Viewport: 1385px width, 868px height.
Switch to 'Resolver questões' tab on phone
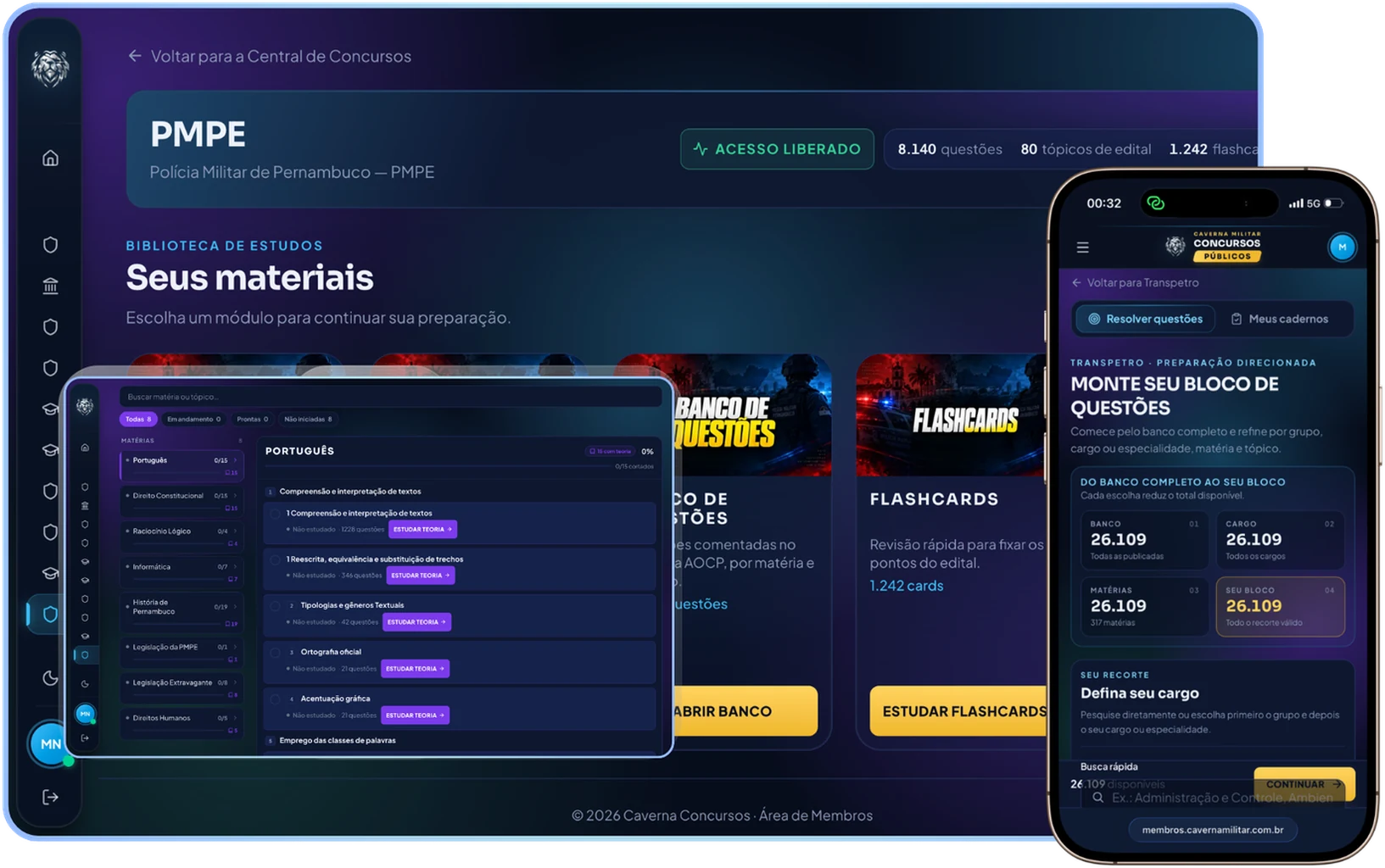click(x=1145, y=320)
